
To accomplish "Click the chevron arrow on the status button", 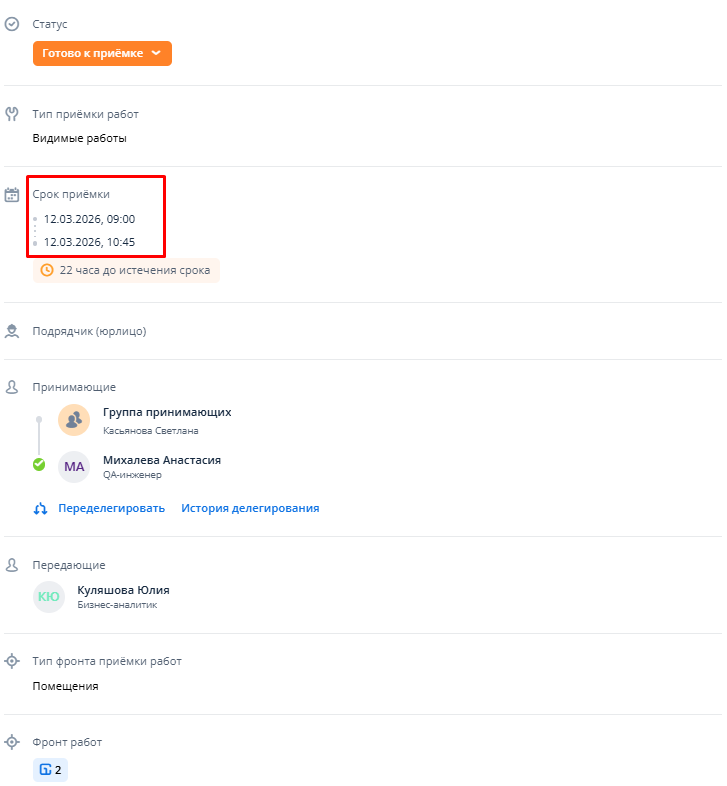I will point(156,53).
